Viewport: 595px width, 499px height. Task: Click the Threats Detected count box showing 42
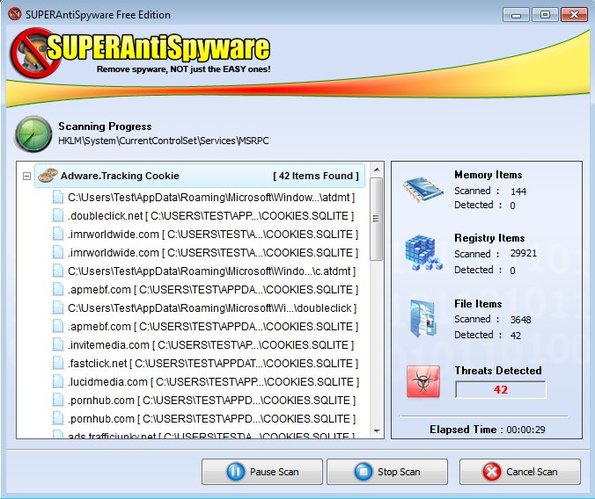(501, 390)
